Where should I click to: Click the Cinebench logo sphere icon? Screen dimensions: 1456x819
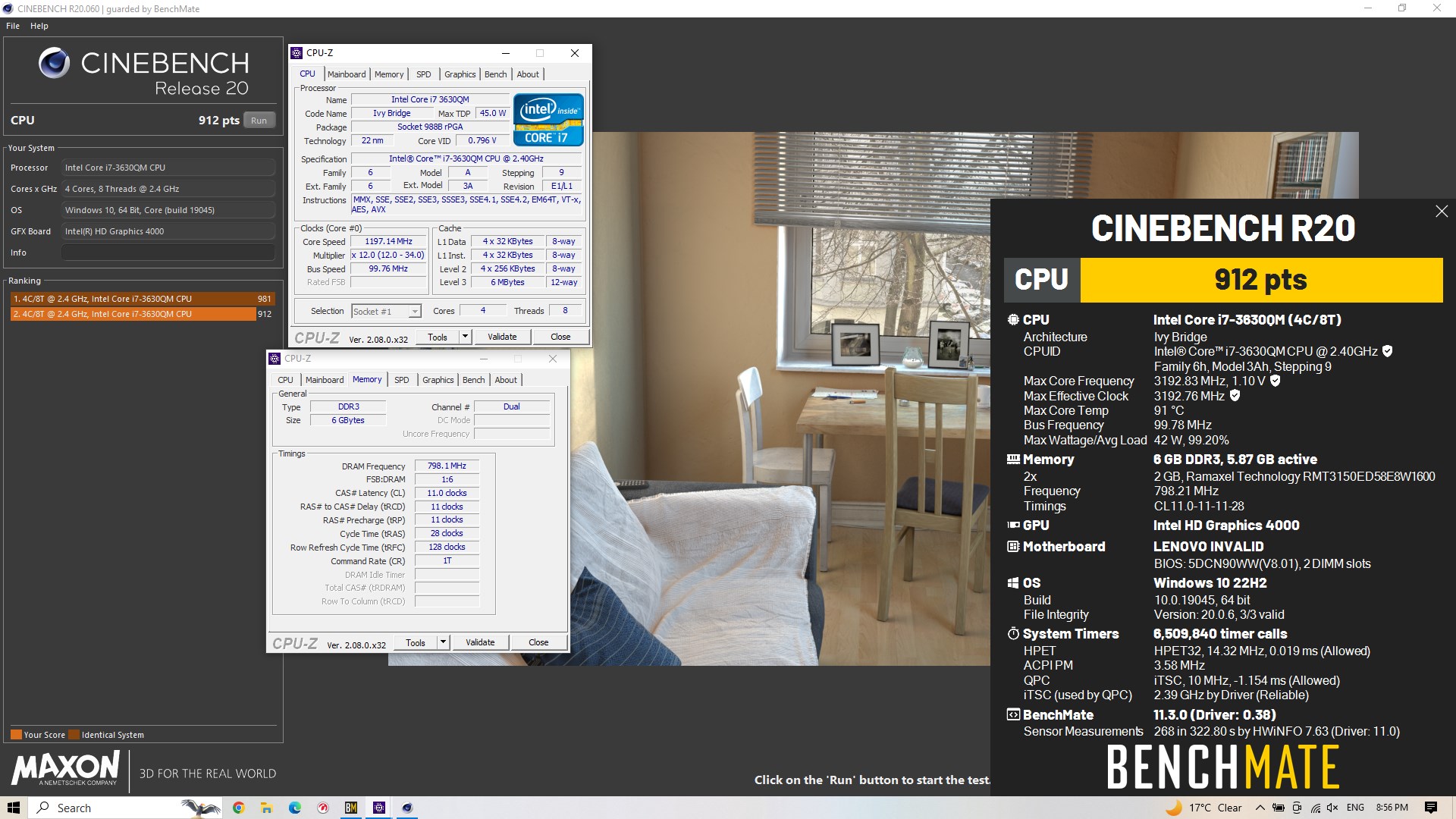tap(55, 63)
